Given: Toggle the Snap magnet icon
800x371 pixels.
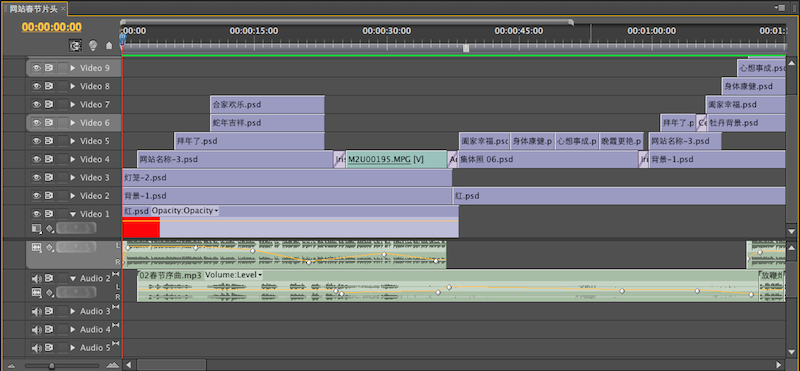Looking at the screenshot, I should click(x=75, y=45).
